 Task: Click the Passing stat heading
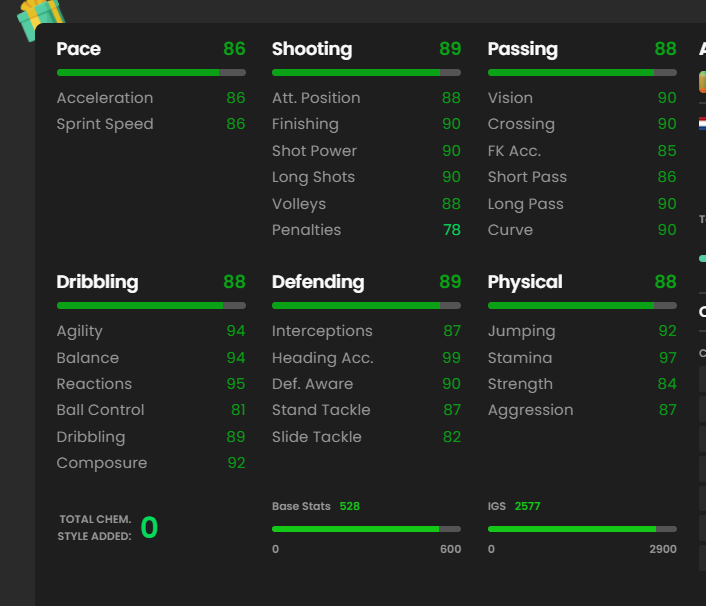click(x=523, y=49)
